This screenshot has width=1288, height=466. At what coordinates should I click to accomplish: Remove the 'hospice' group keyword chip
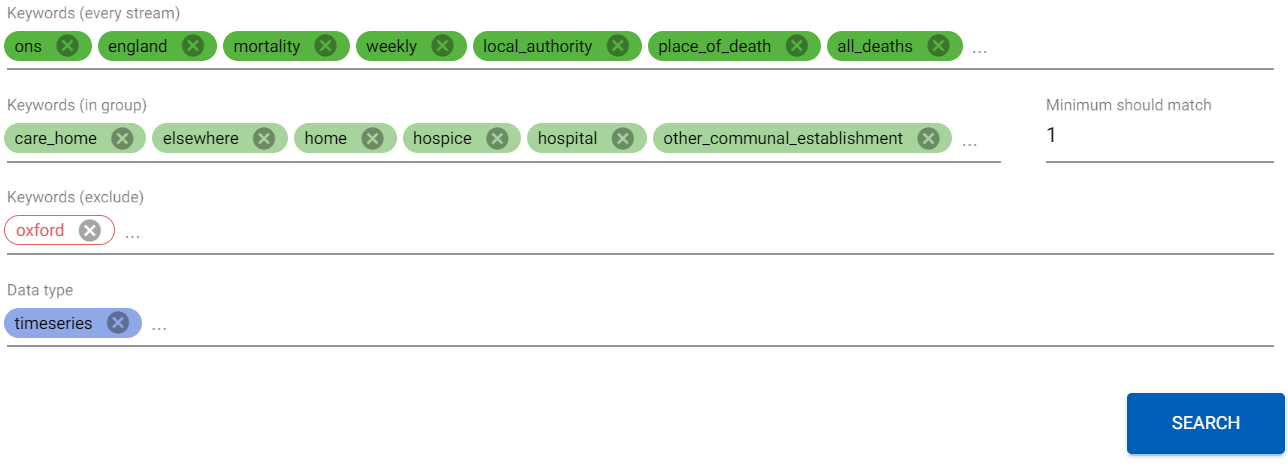497,138
